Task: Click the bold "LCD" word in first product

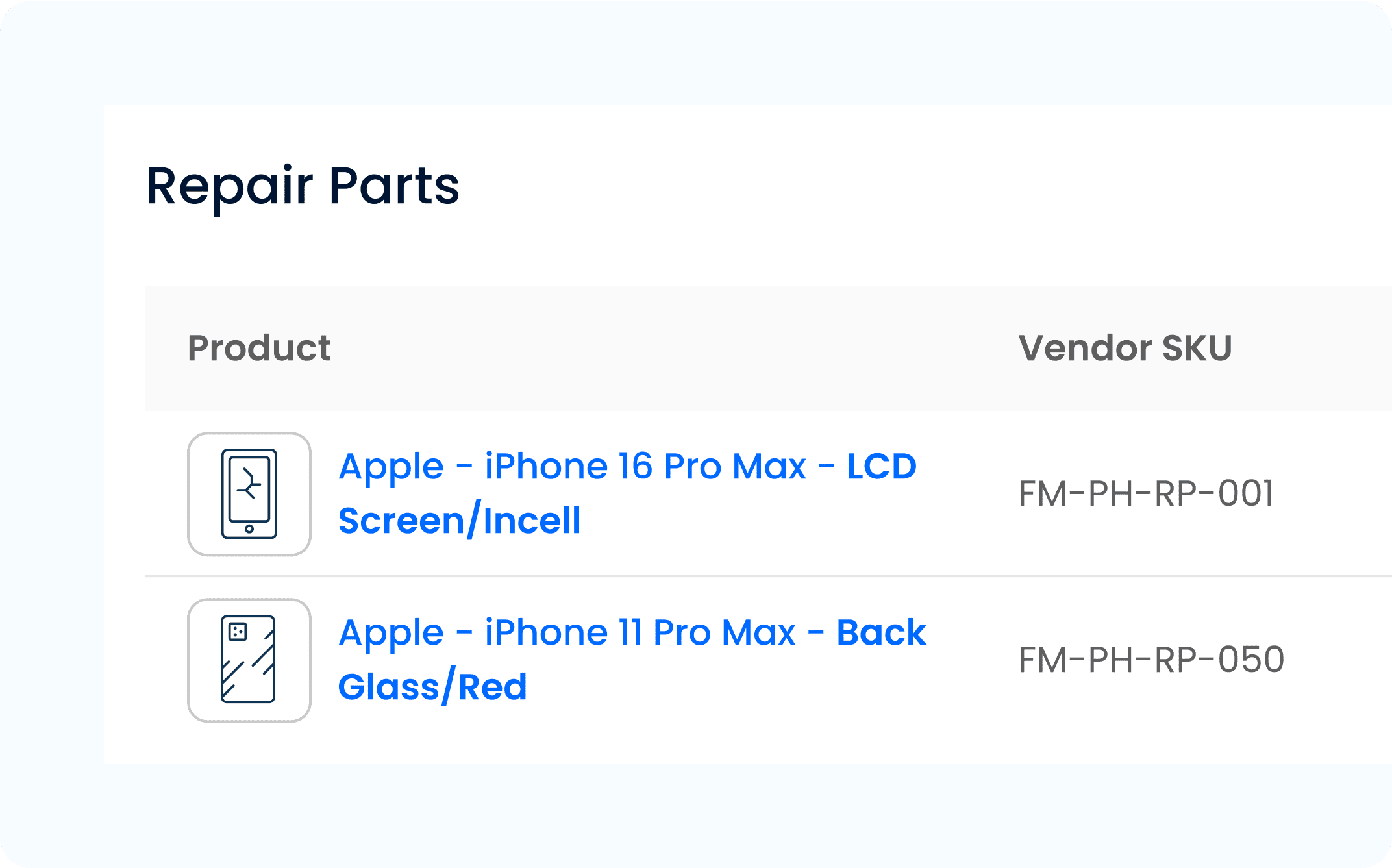Action: click(x=882, y=467)
